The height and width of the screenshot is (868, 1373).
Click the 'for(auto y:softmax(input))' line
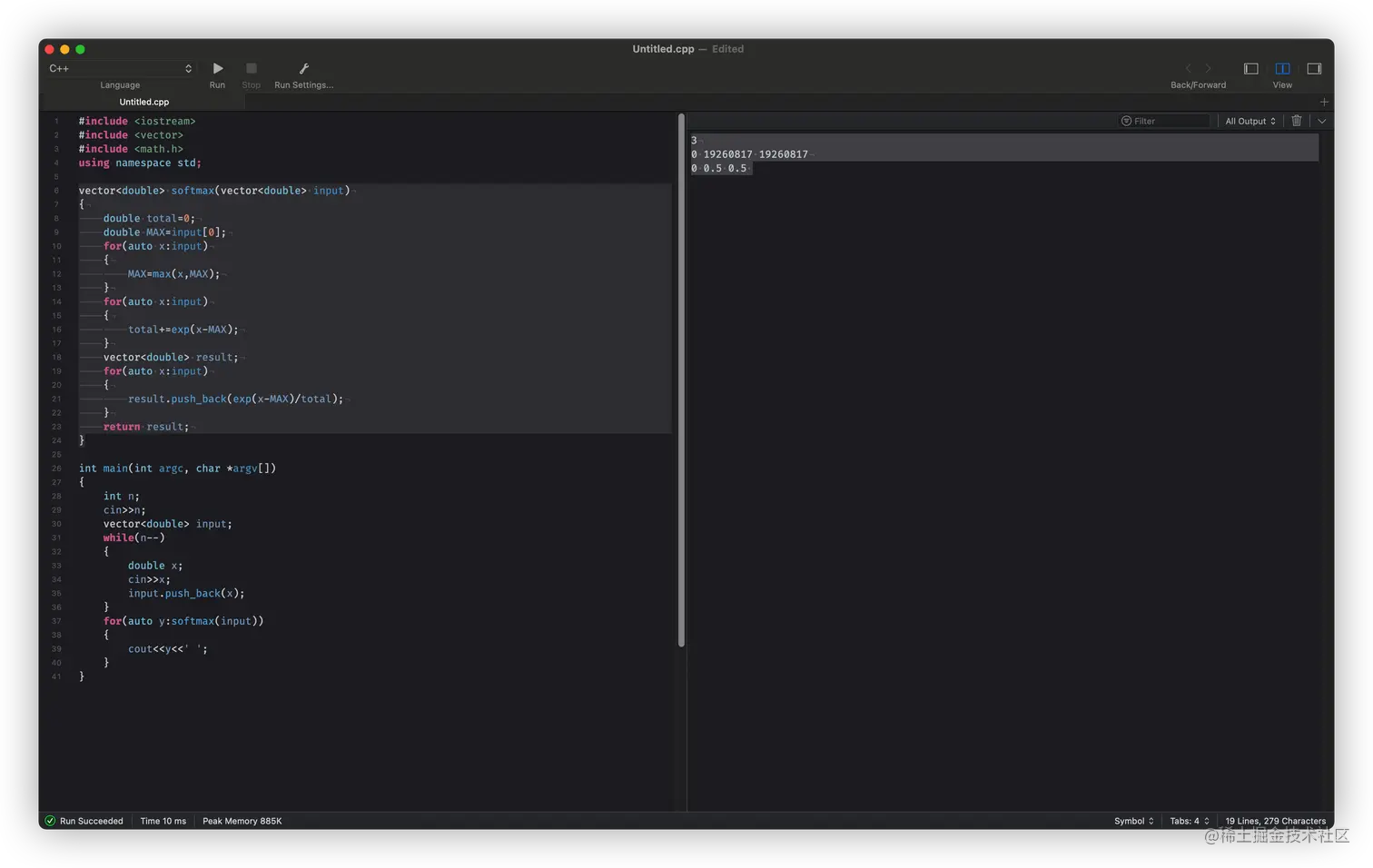click(x=183, y=621)
